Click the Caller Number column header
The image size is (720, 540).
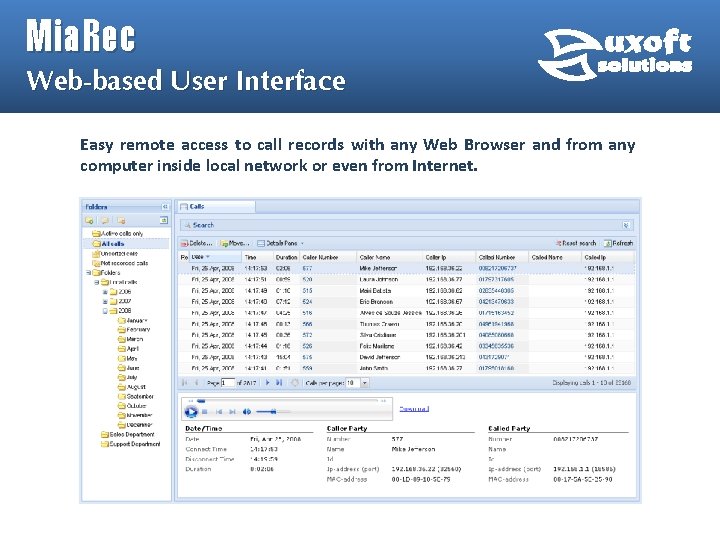click(328, 257)
